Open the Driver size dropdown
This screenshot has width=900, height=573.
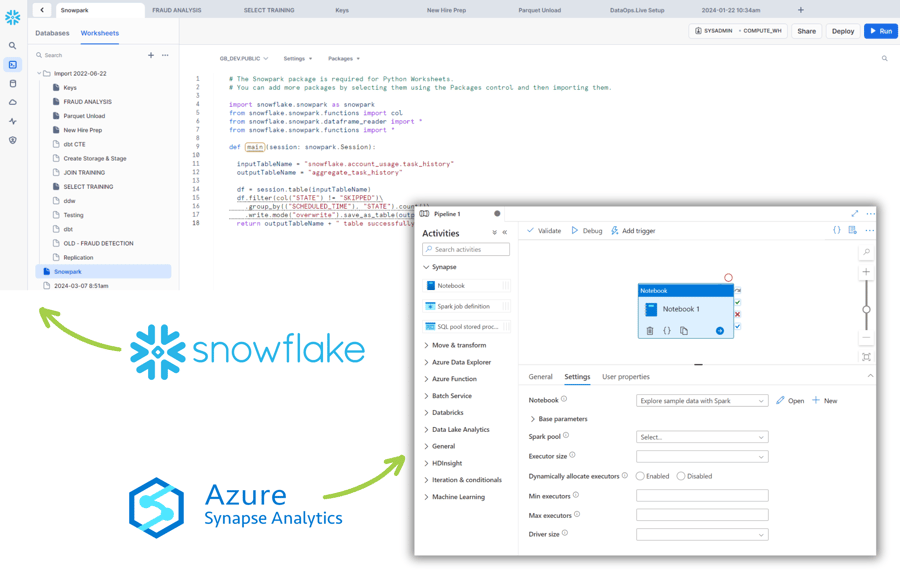click(702, 535)
